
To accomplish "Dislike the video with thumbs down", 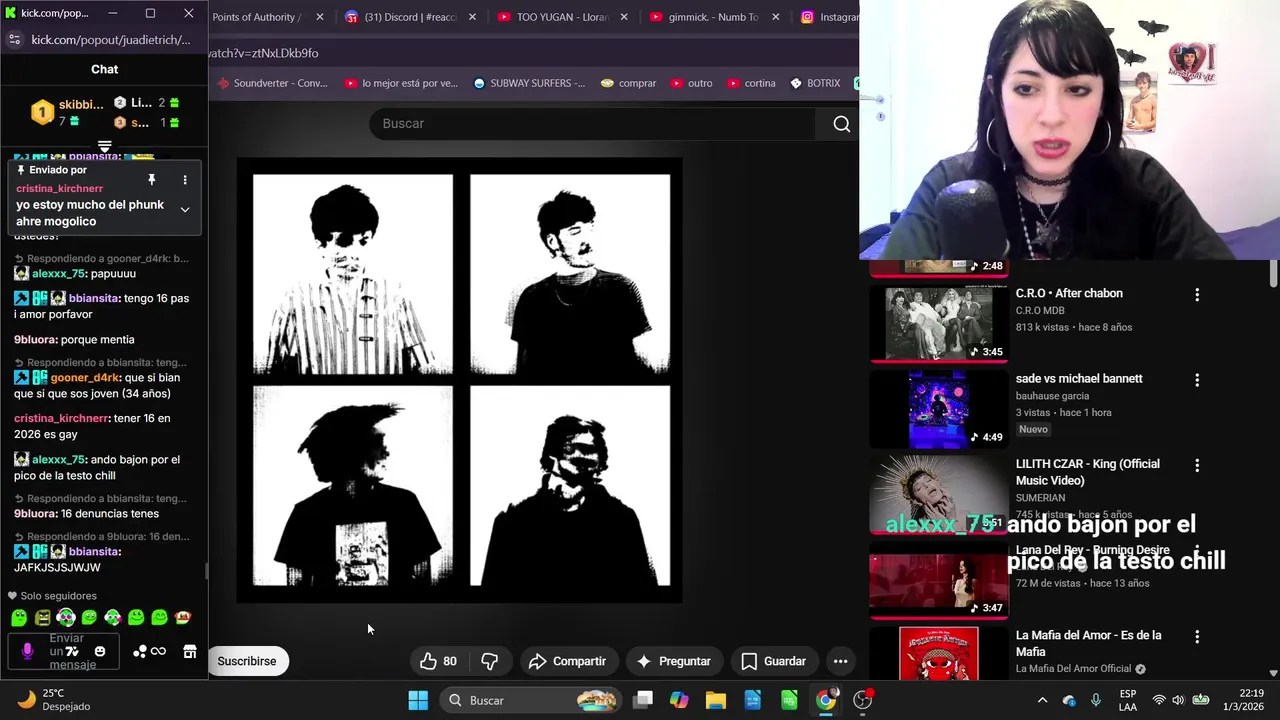I will pos(489,661).
